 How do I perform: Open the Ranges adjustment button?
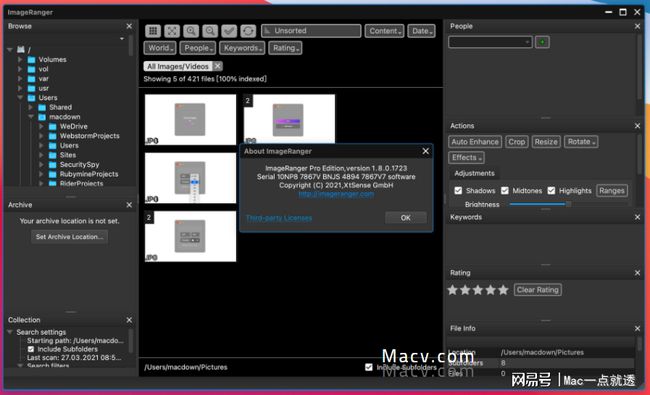coord(612,191)
